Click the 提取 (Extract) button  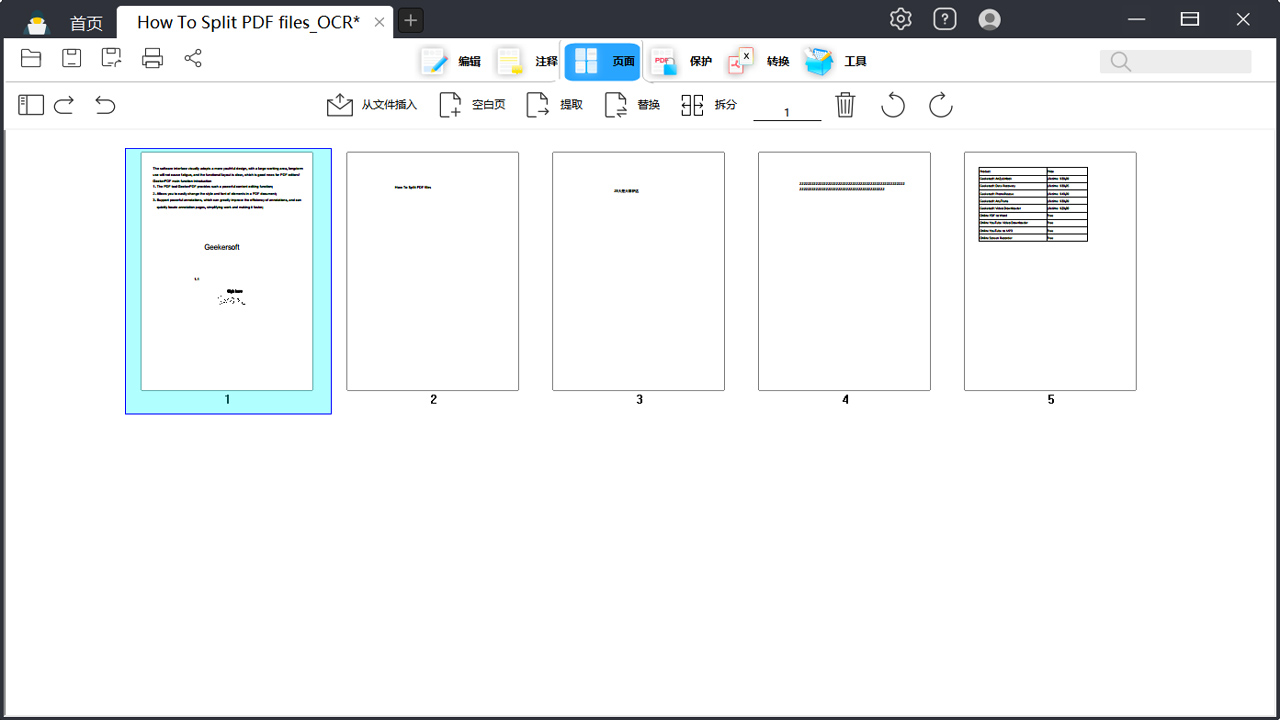click(555, 105)
